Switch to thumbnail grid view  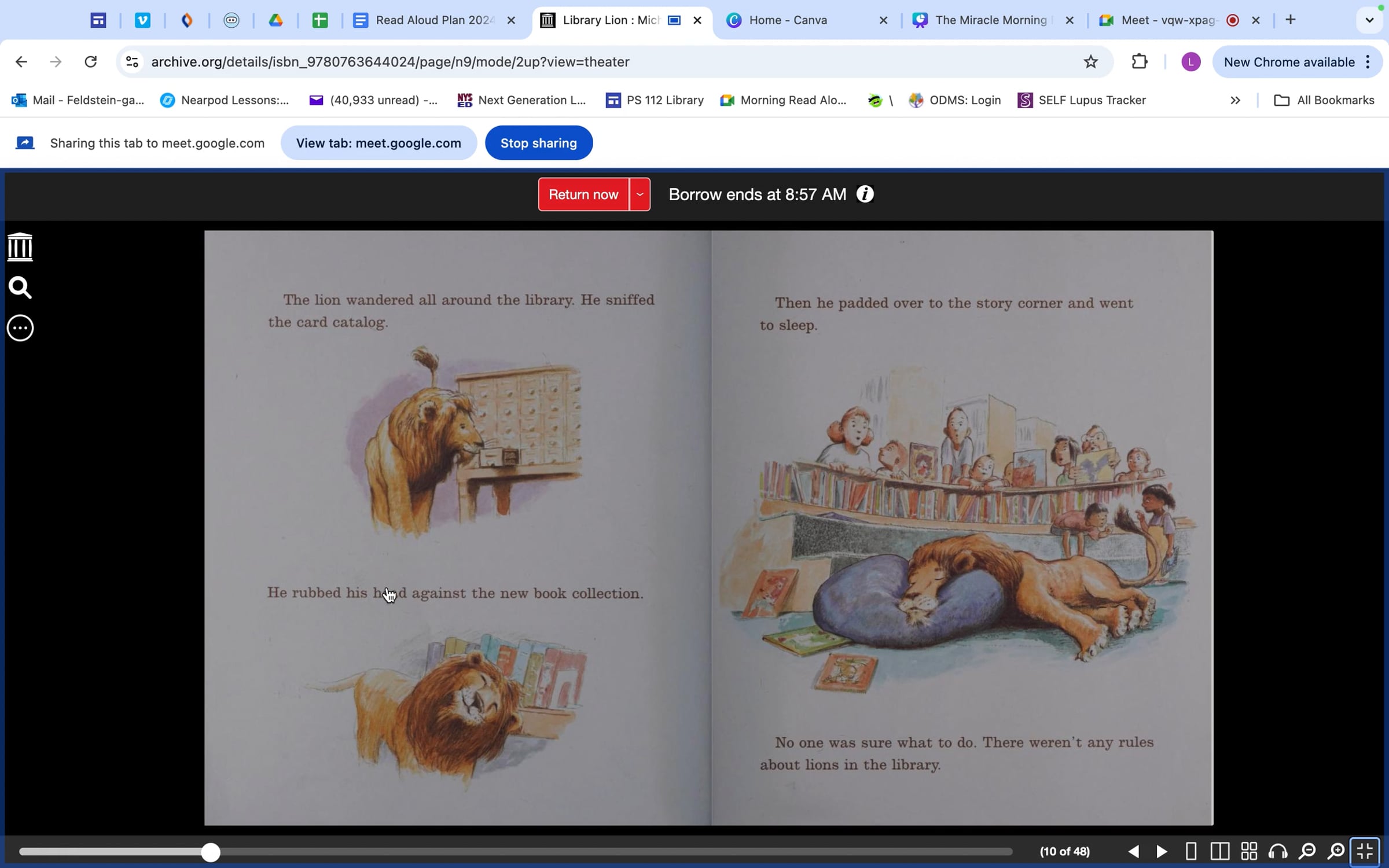(x=1249, y=851)
